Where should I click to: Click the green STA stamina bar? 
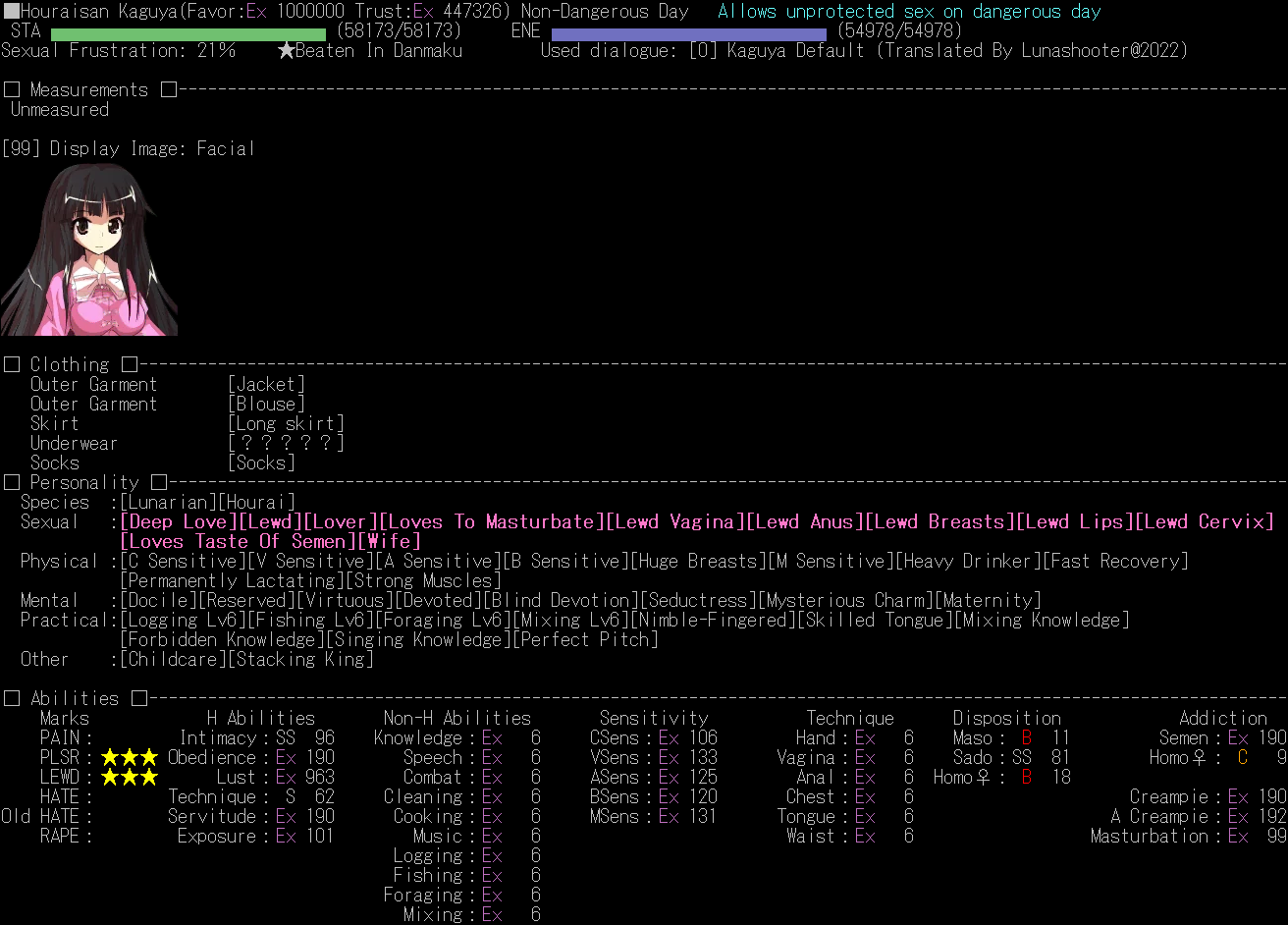coord(188,33)
